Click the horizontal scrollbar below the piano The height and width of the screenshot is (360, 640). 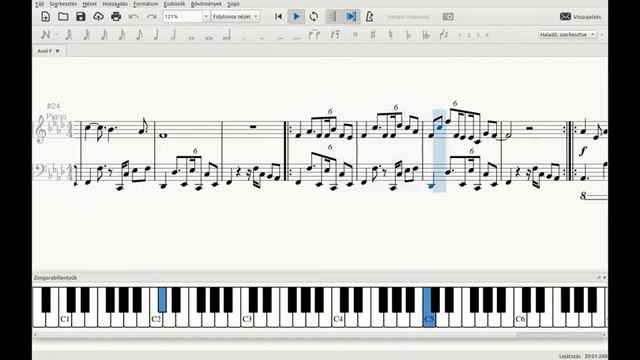click(320, 335)
